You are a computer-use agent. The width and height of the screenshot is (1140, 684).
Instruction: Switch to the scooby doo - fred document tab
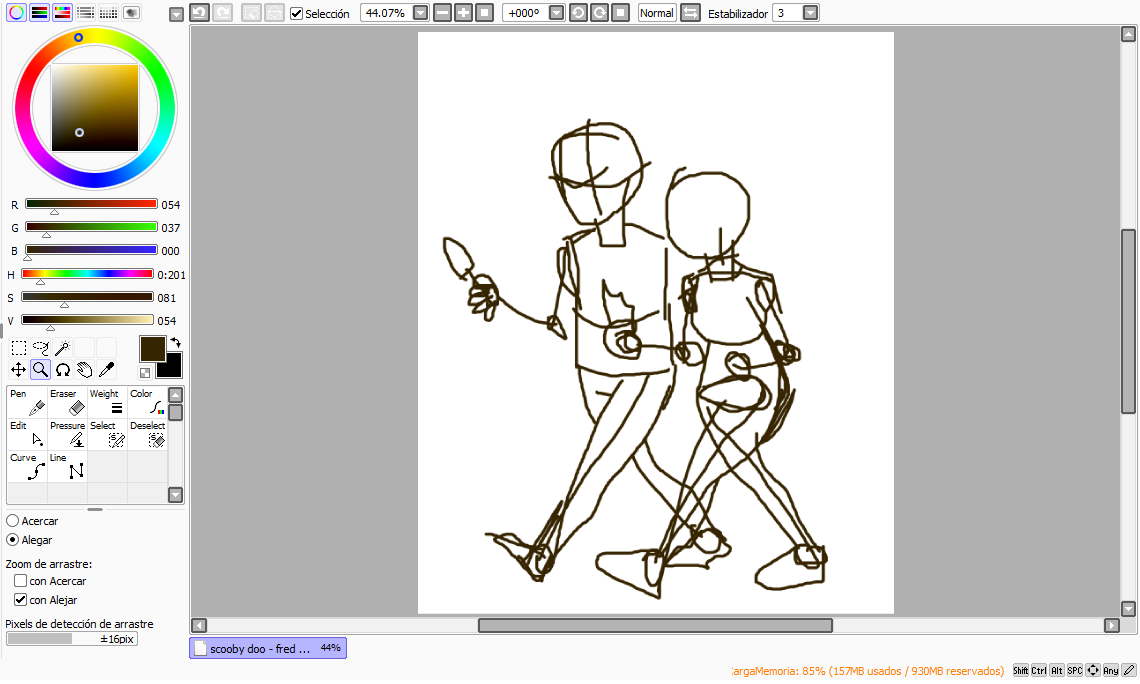[268, 648]
